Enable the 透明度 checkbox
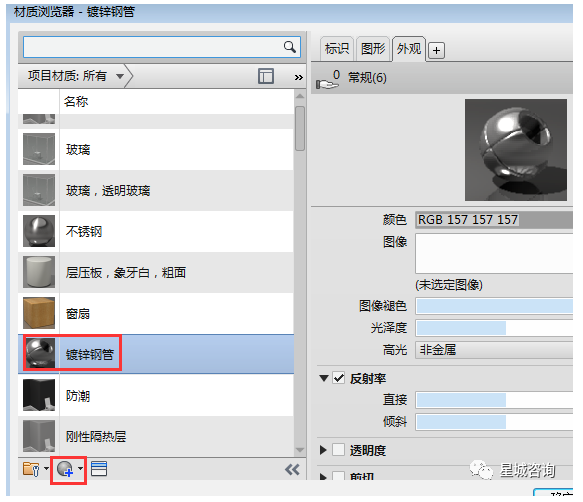583x502 pixels. pos(339,450)
